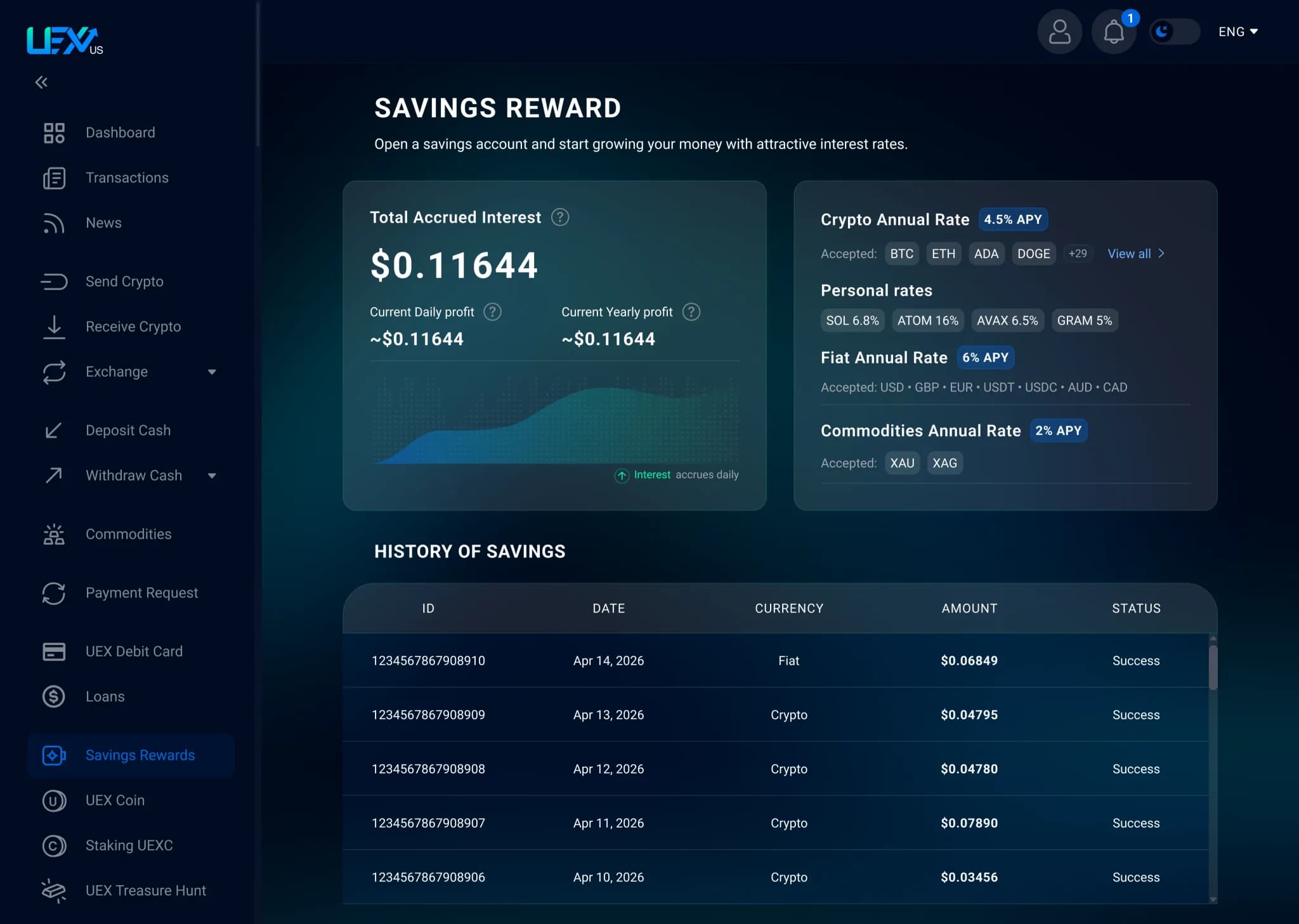The height and width of the screenshot is (924, 1299).
Task: Click the STATUS column header
Action: pyautogui.click(x=1135, y=608)
